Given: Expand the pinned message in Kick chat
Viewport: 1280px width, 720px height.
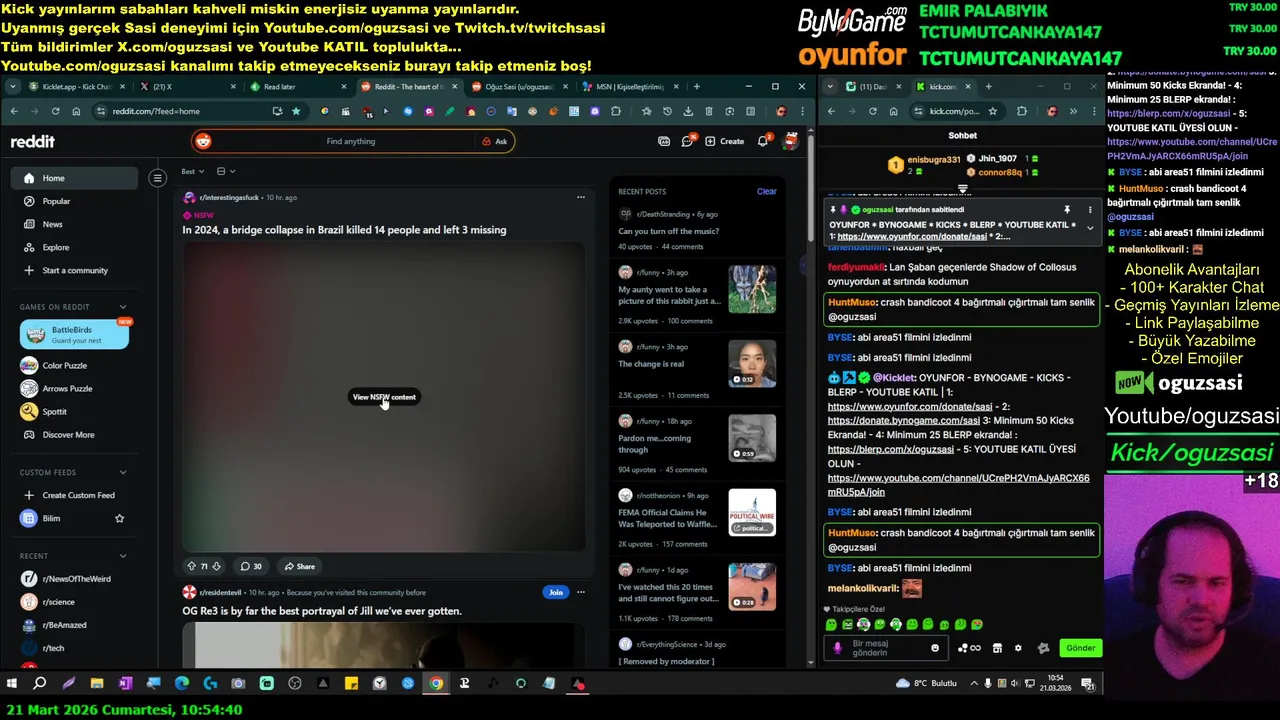Looking at the screenshot, I should (x=1090, y=228).
